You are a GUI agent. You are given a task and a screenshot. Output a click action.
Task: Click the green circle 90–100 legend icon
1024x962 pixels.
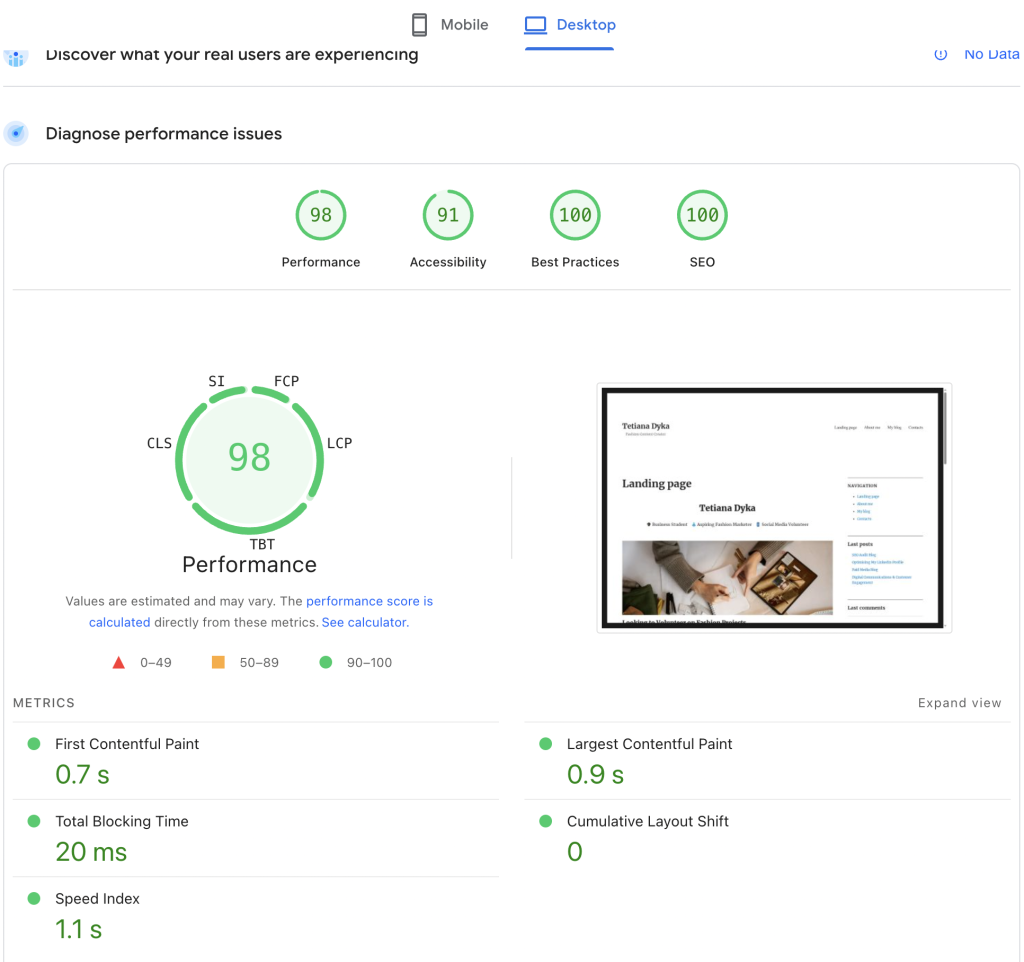coord(325,662)
